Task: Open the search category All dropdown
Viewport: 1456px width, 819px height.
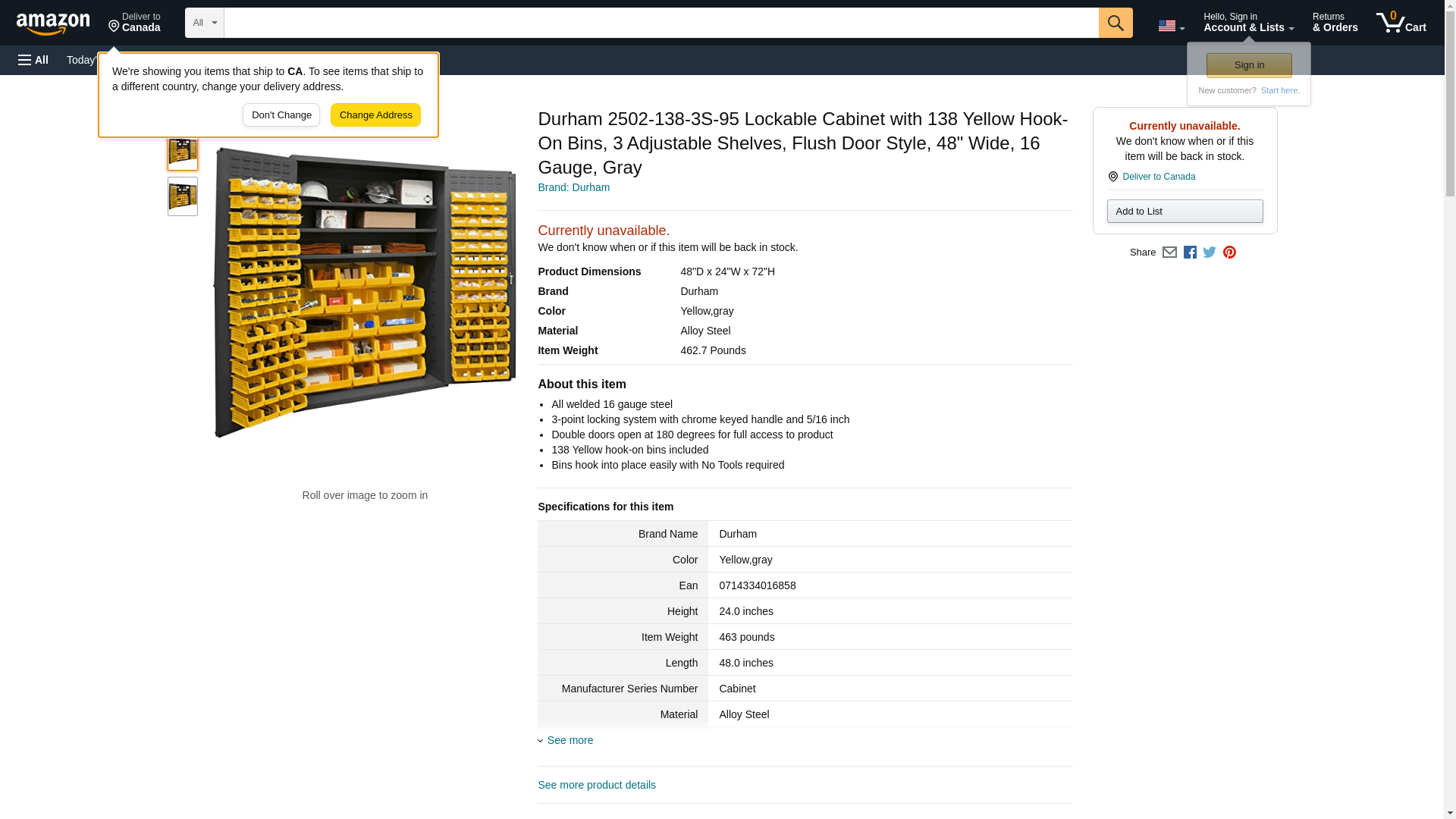Action: 204,23
